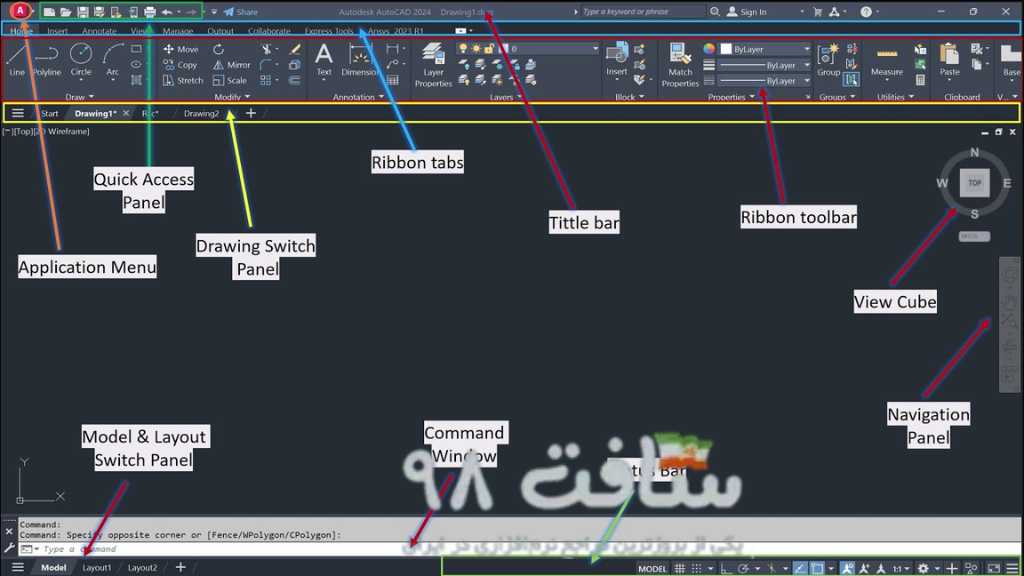Toggle drawing grid display in status bar
This screenshot has height=576, width=1024.
pos(680,568)
